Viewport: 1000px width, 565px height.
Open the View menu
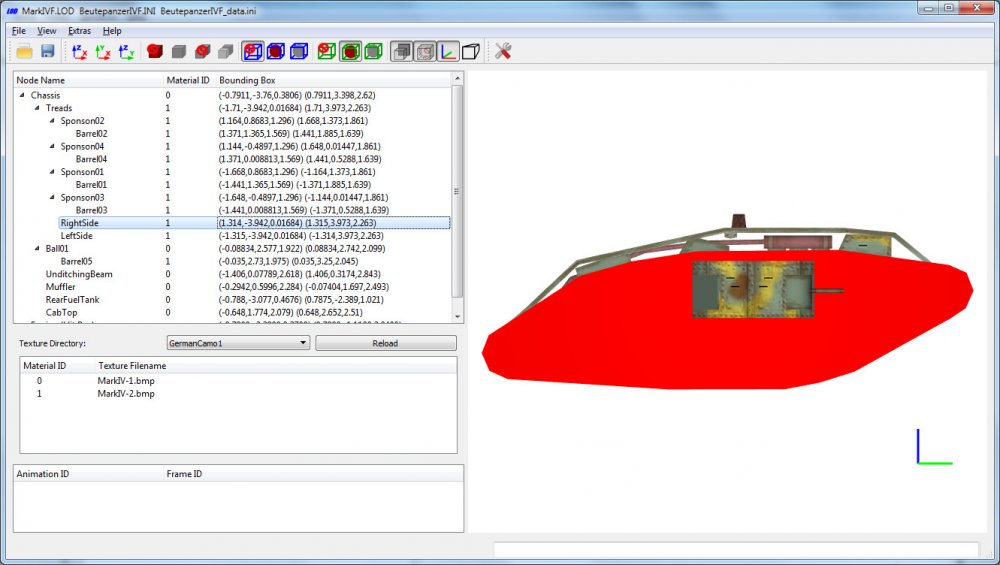point(47,31)
